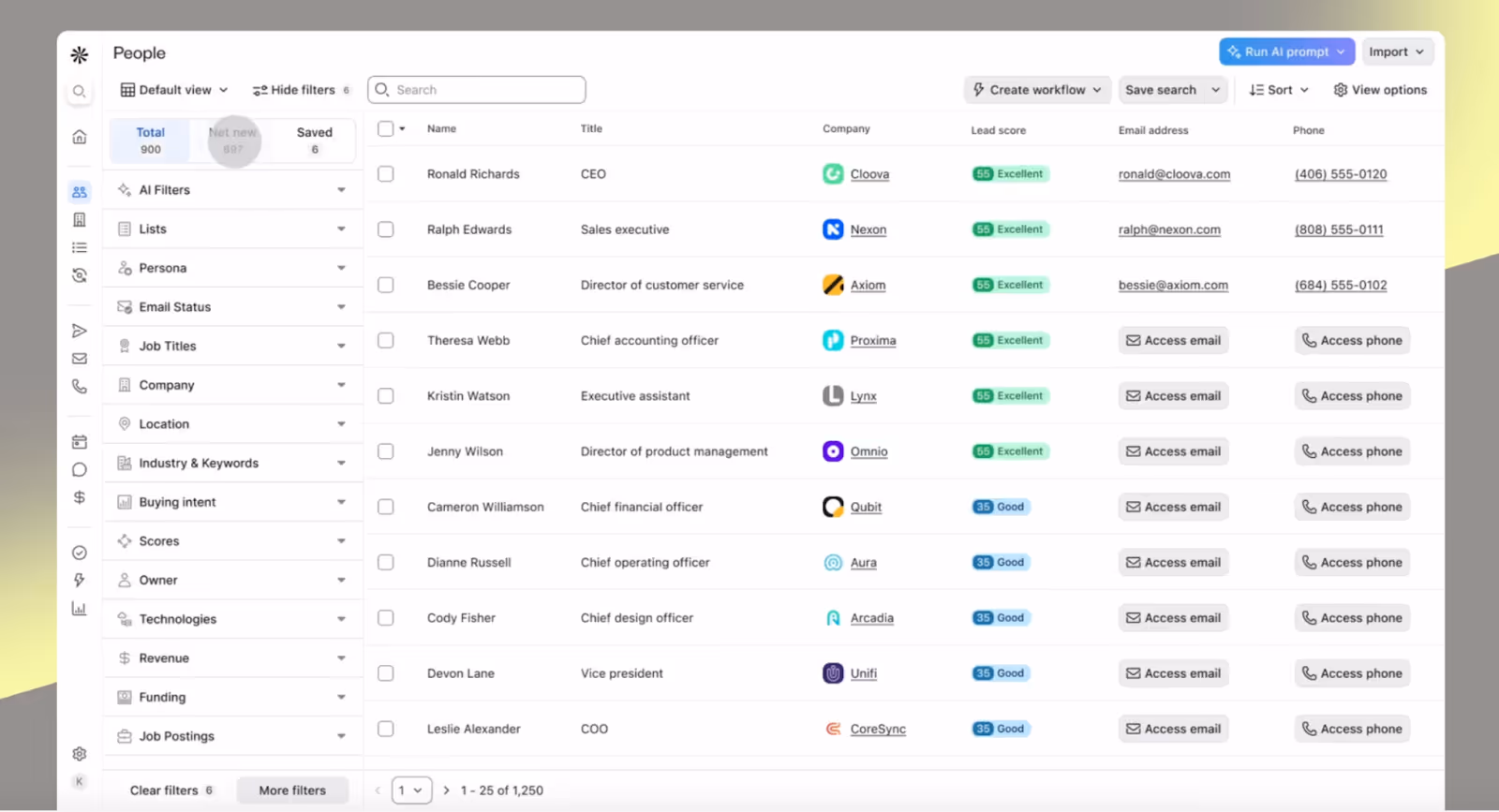
Task: Switch to the Net new tab
Action: pos(232,140)
